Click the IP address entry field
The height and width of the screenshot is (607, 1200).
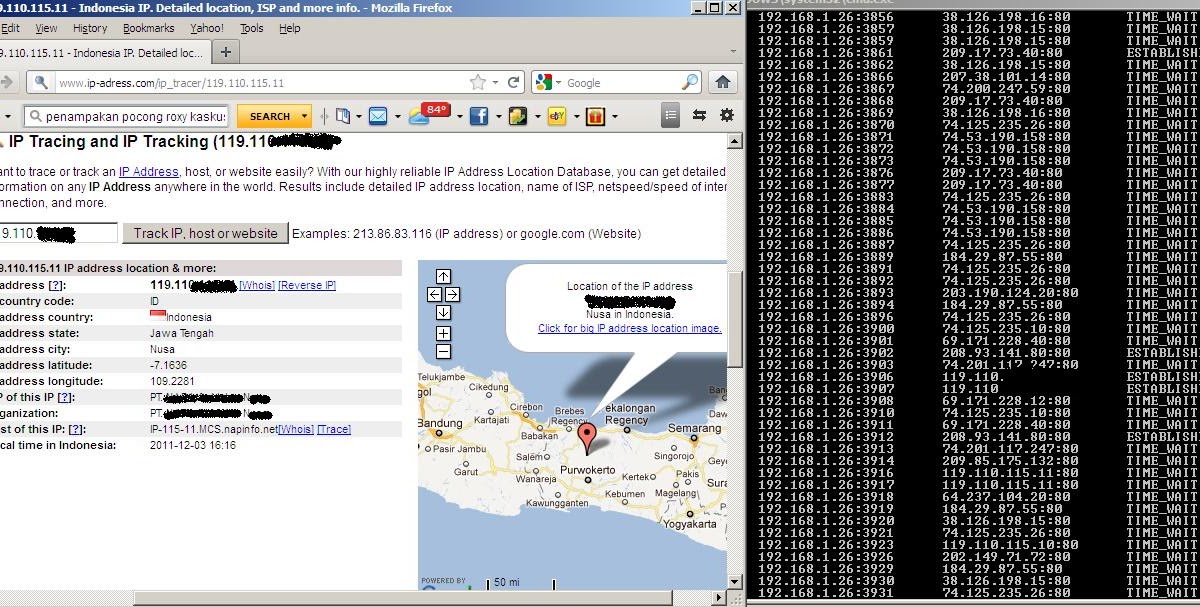point(58,233)
